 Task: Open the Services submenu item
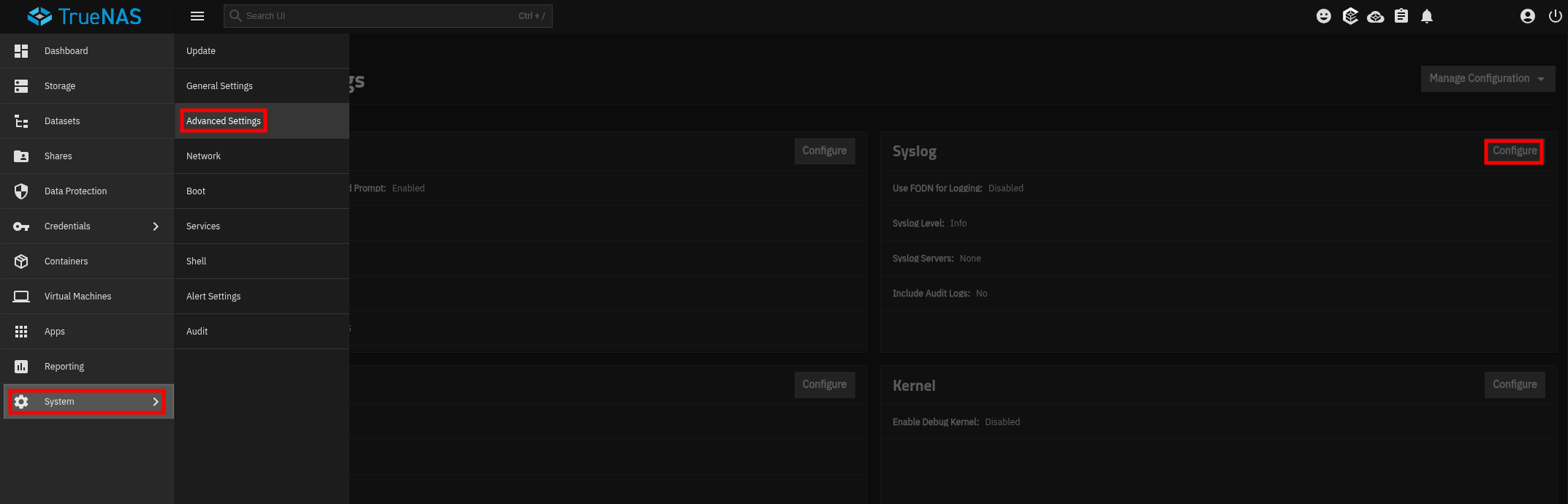(262, 226)
